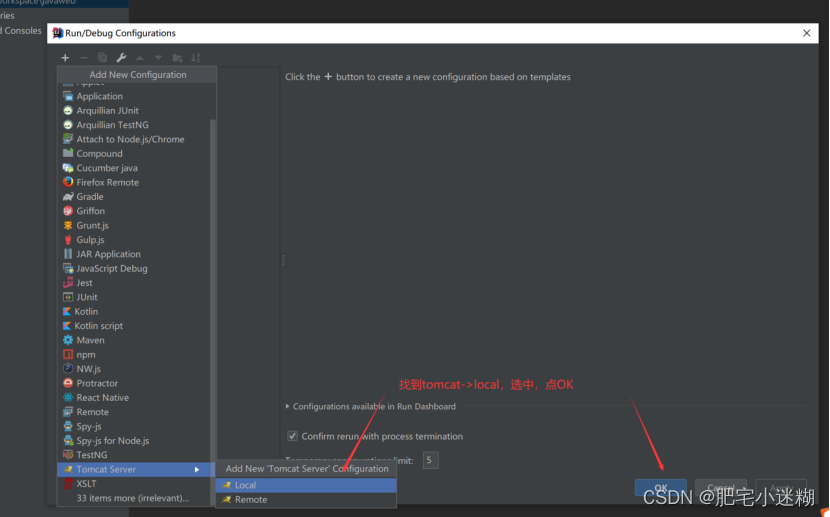Select the Arquillian JUnit icon
The height and width of the screenshot is (517, 830).
68,110
